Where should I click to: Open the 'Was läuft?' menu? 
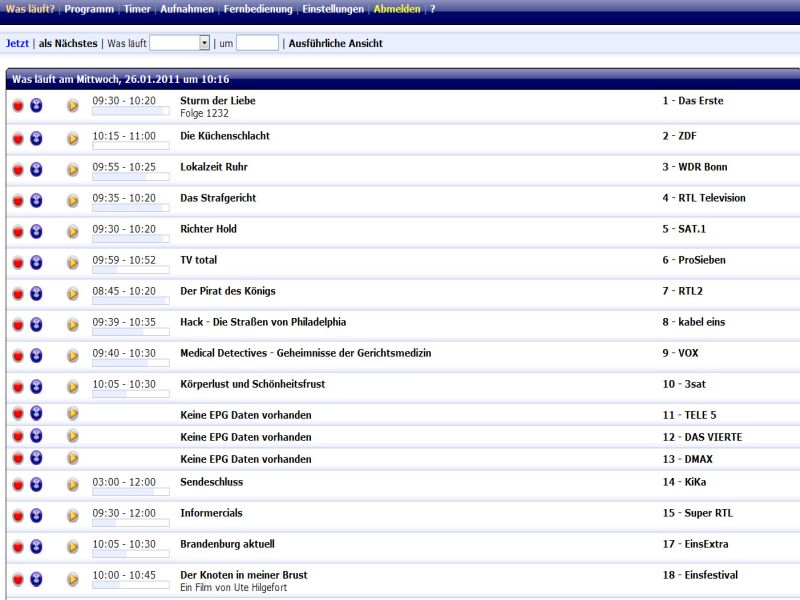coord(30,9)
